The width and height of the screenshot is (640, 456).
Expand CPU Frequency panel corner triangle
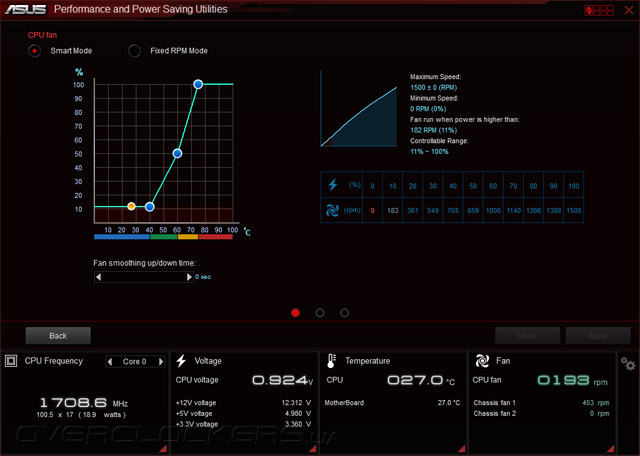(163, 449)
